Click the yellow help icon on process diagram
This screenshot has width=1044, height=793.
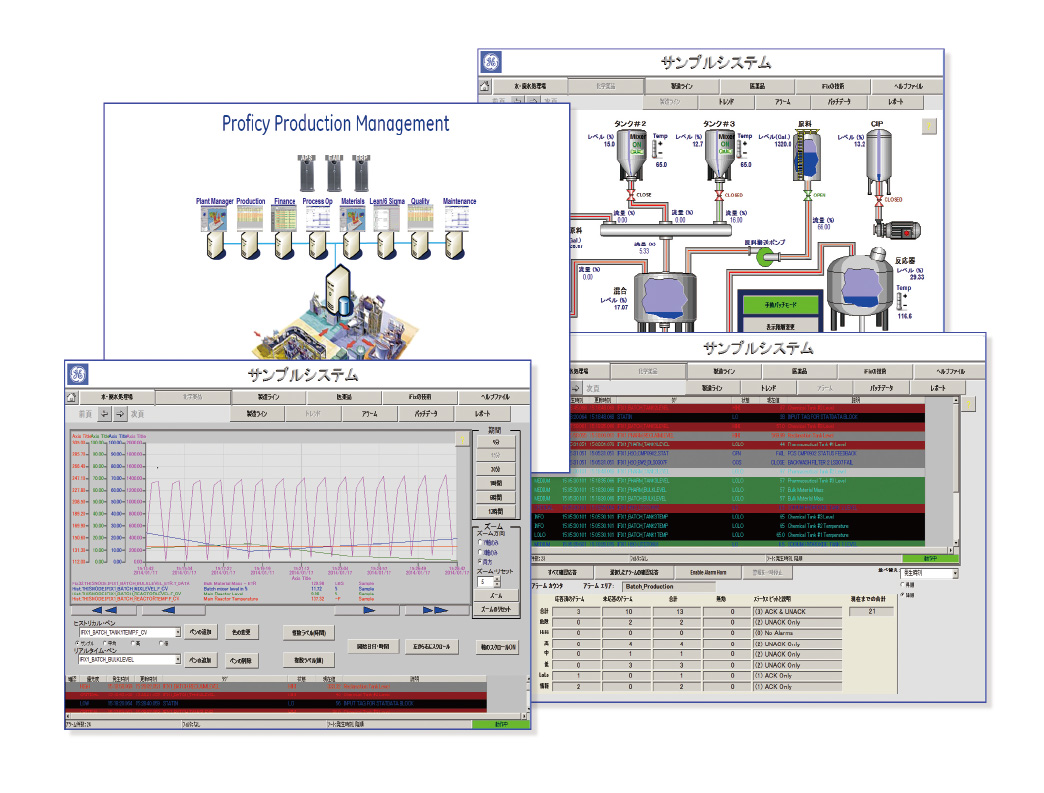(x=928, y=126)
